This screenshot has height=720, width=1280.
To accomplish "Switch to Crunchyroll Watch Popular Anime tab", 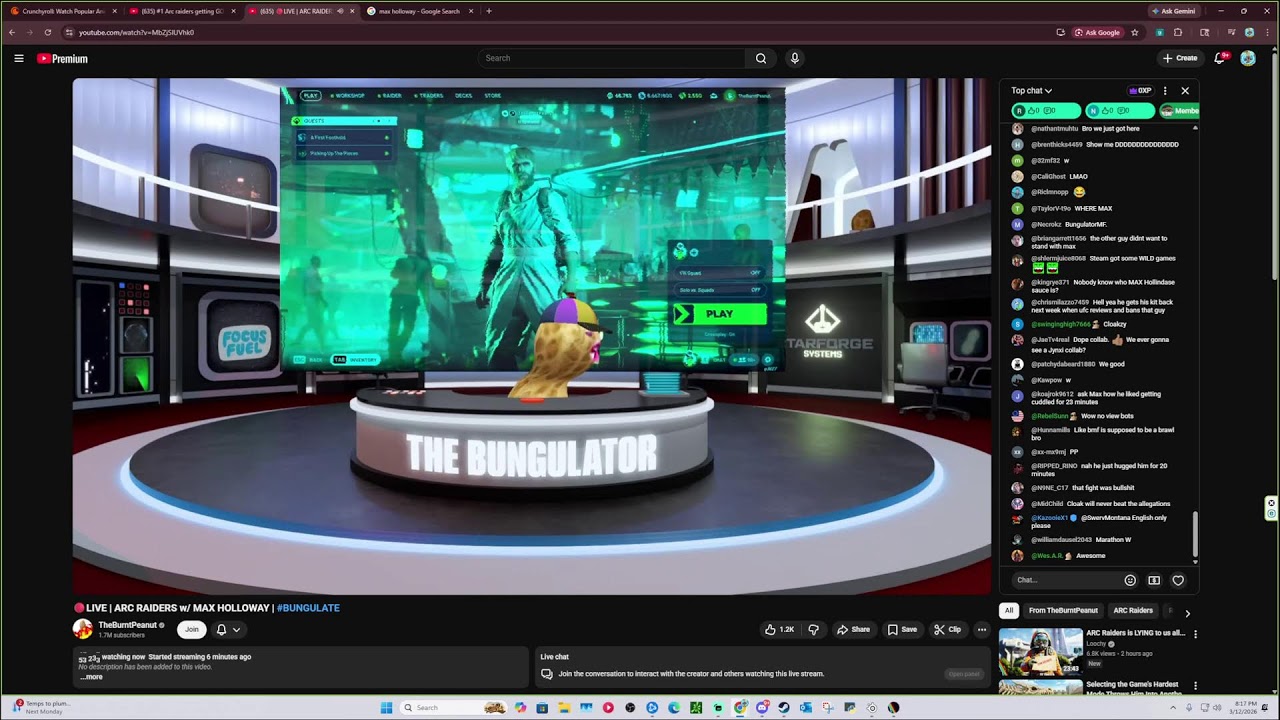I will [x=62, y=11].
